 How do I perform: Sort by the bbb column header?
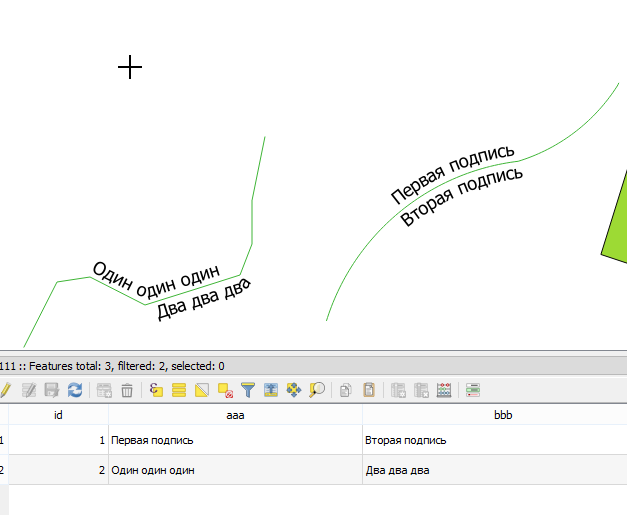pos(495,415)
